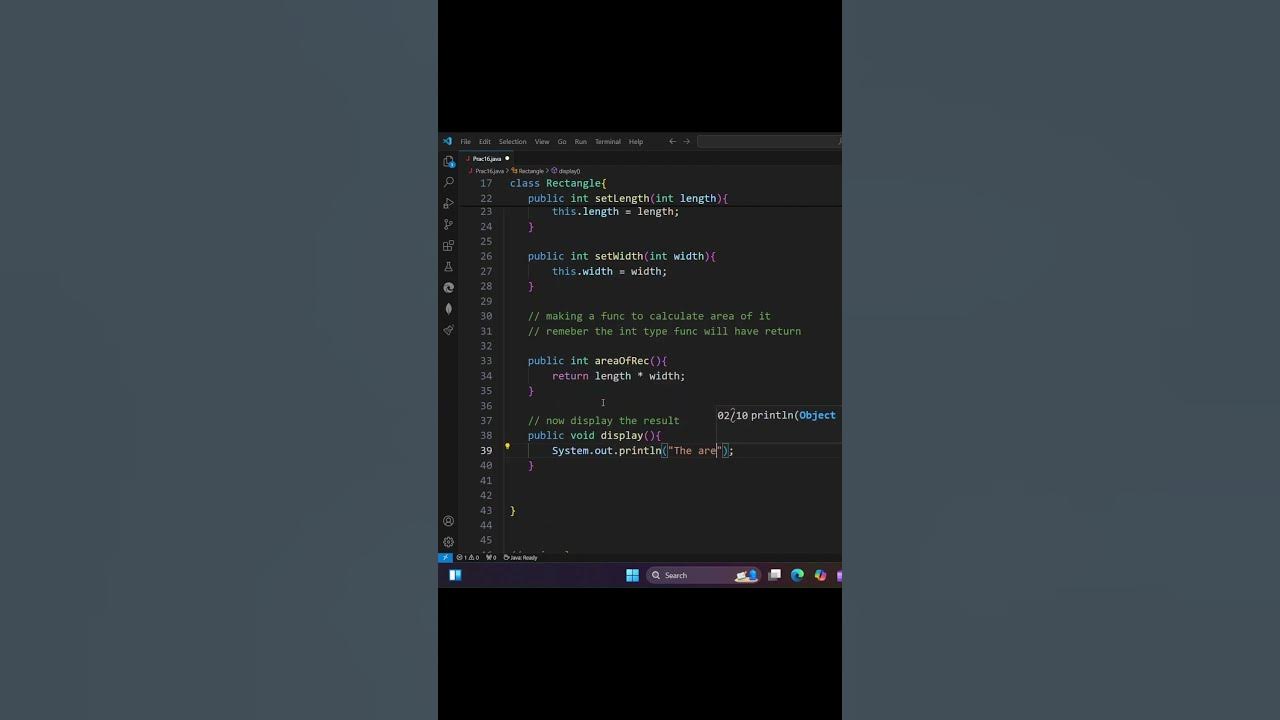Open the Manage gear icon
1280x720 pixels.
(x=448, y=542)
